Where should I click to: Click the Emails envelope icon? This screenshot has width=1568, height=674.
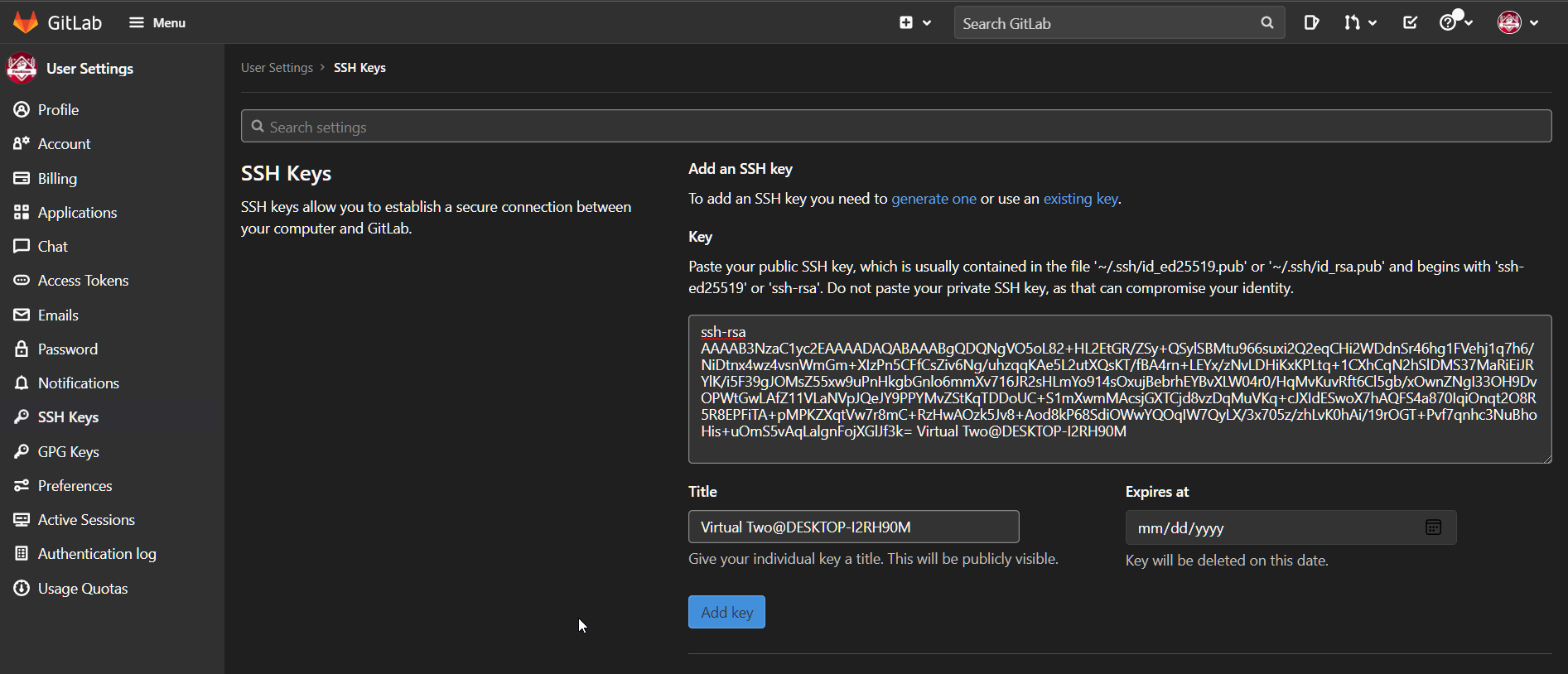(22, 315)
